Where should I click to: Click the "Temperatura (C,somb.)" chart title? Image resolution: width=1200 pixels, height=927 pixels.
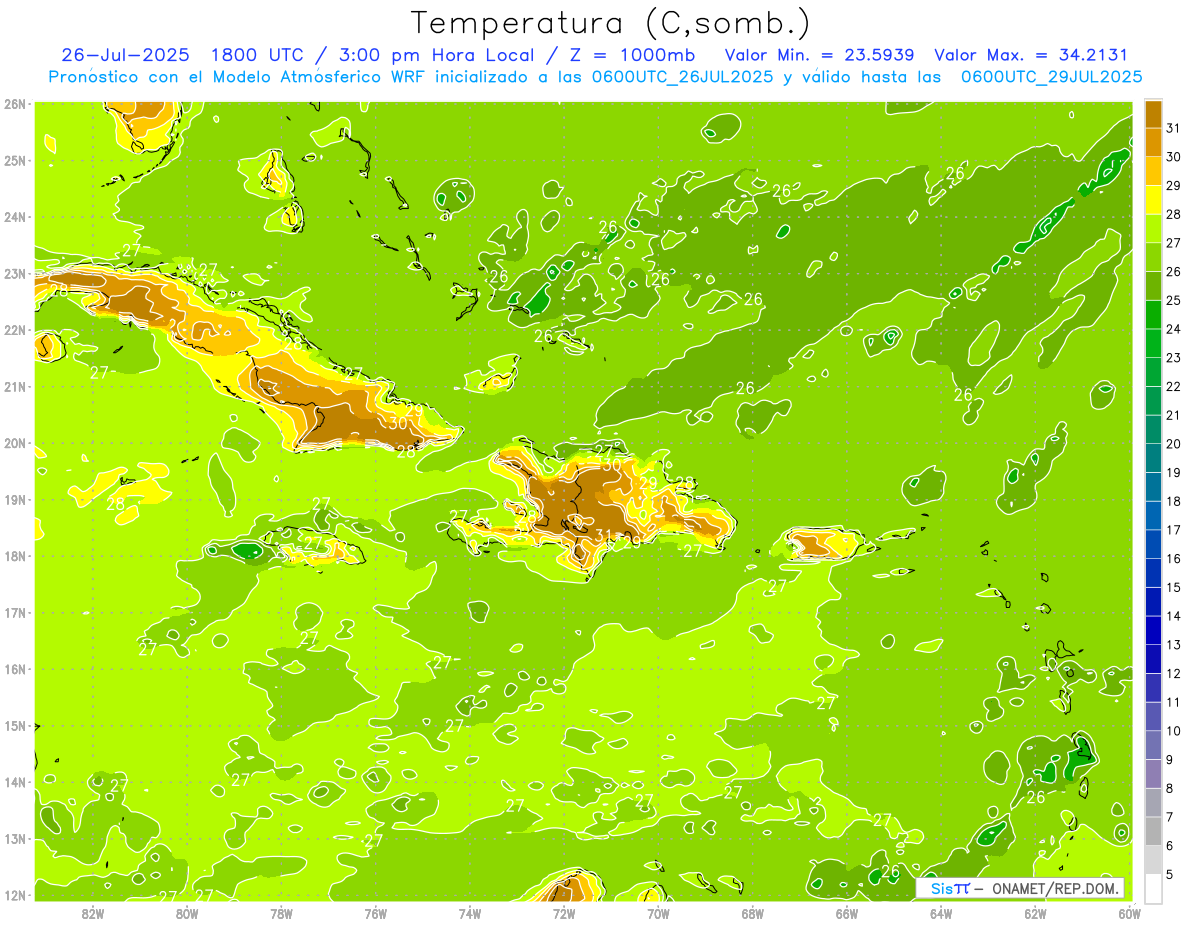611,23
